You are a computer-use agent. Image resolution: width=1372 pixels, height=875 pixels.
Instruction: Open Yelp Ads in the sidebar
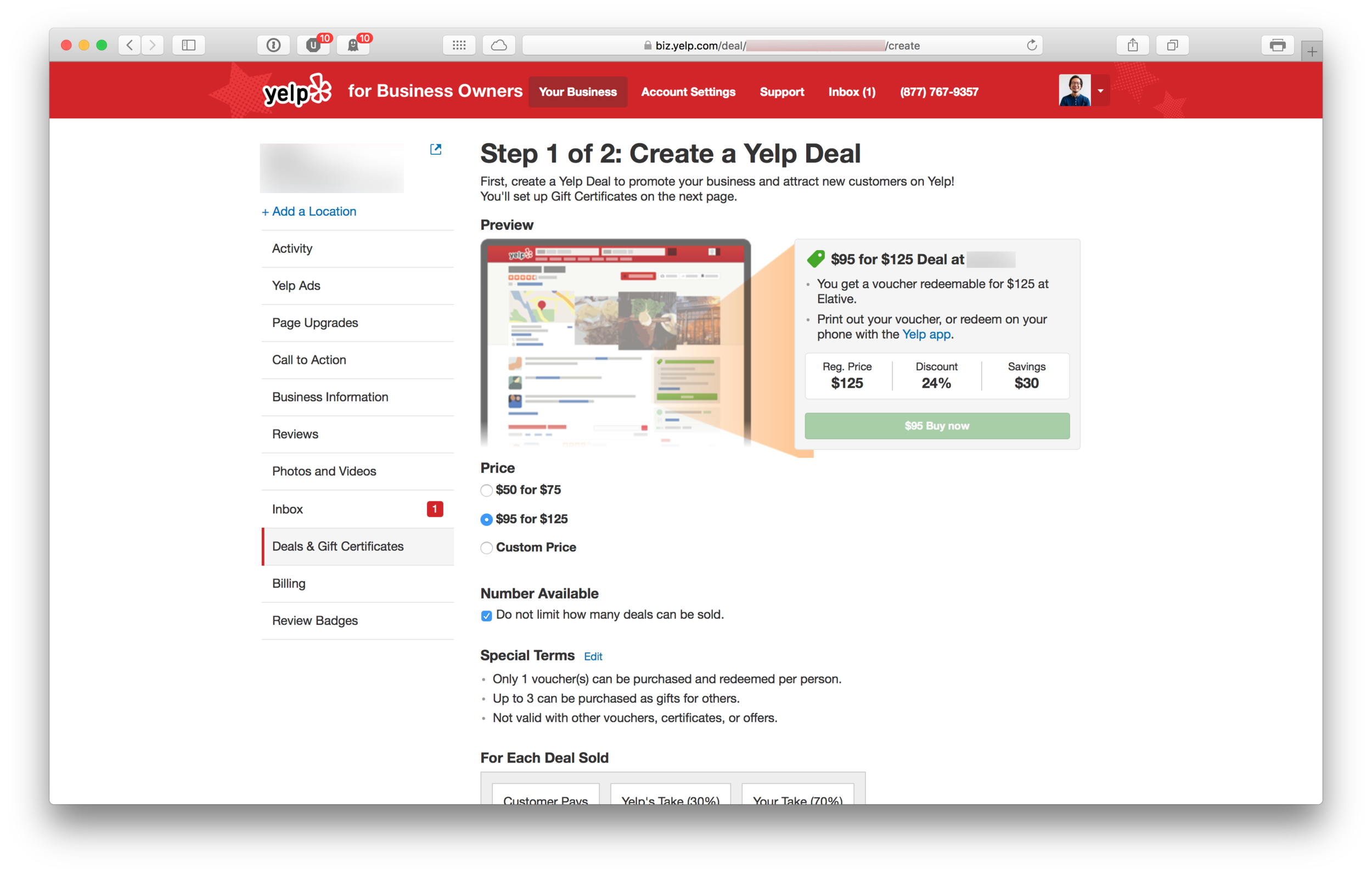[x=358, y=285]
